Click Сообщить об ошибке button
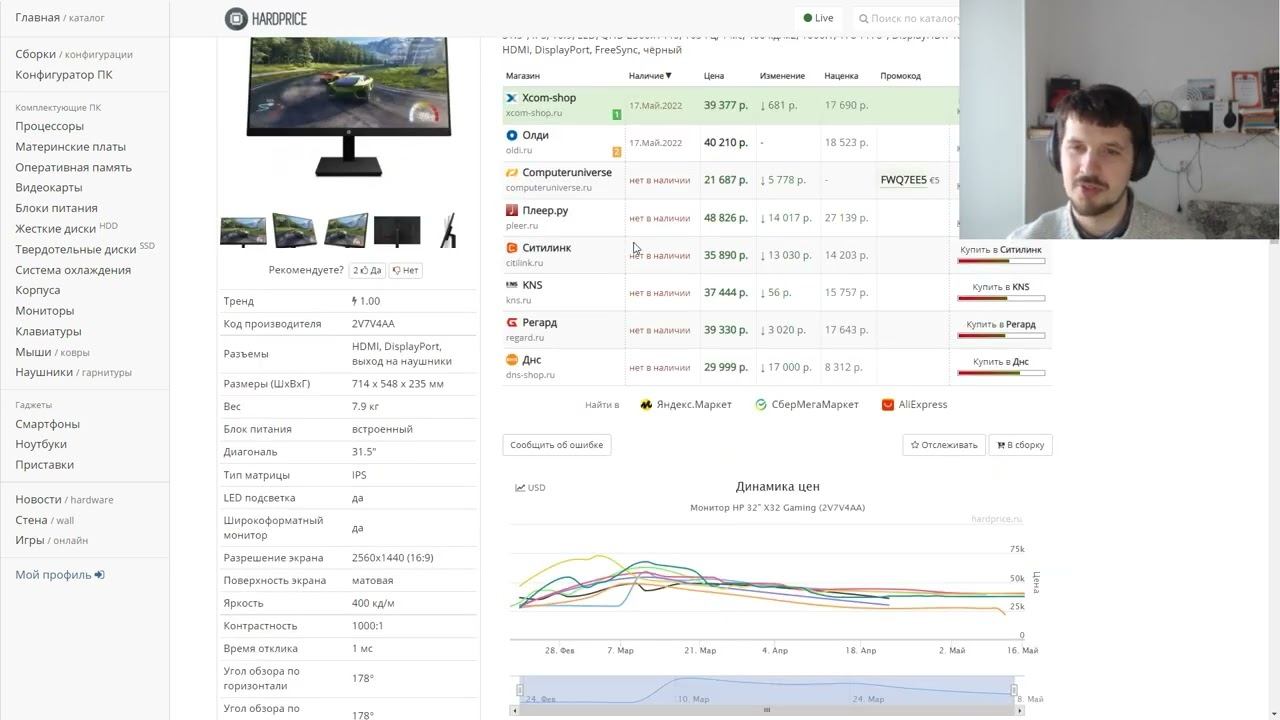 (x=557, y=445)
